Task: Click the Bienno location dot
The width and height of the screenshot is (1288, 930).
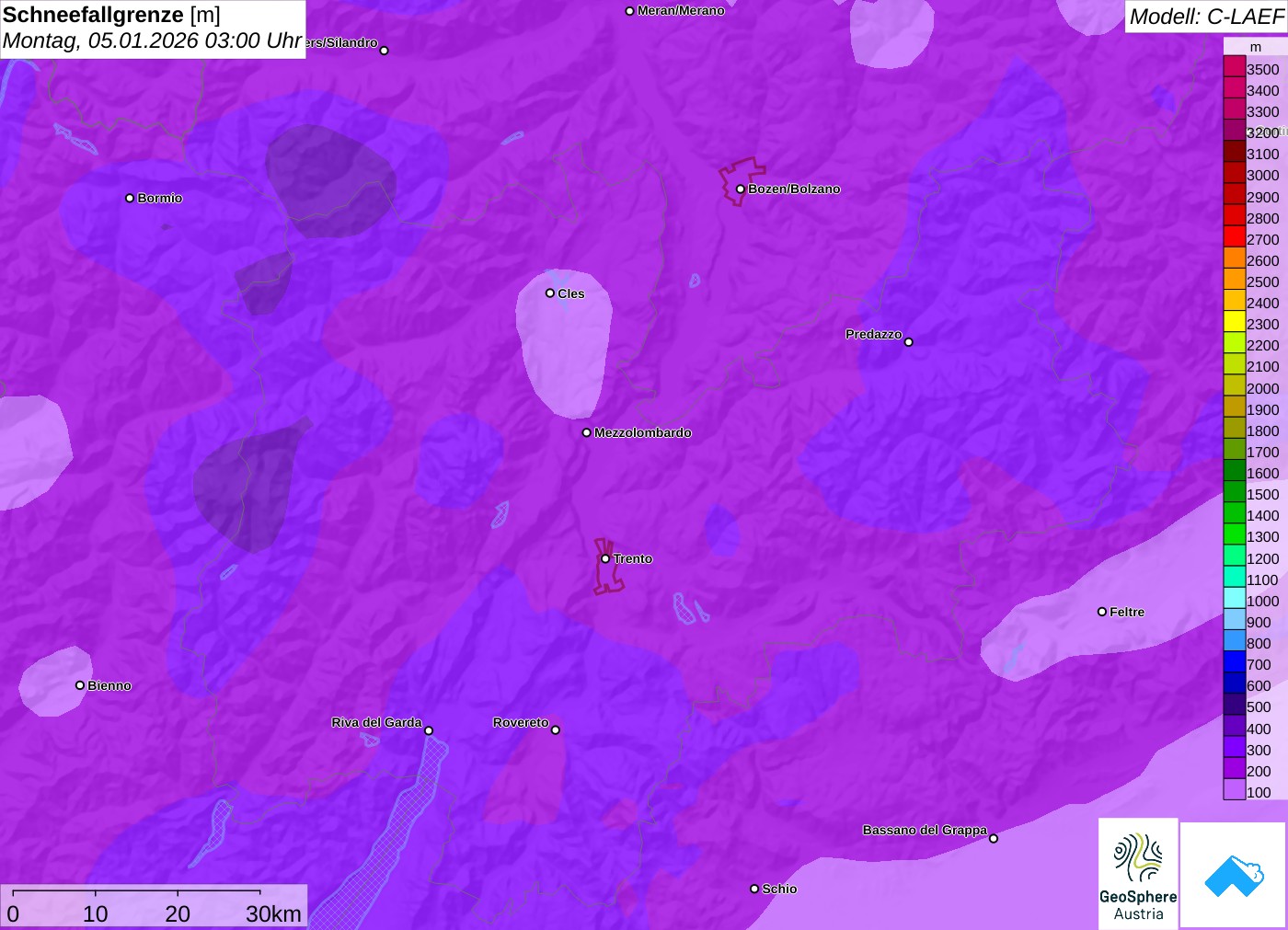Action: click(80, 685)
